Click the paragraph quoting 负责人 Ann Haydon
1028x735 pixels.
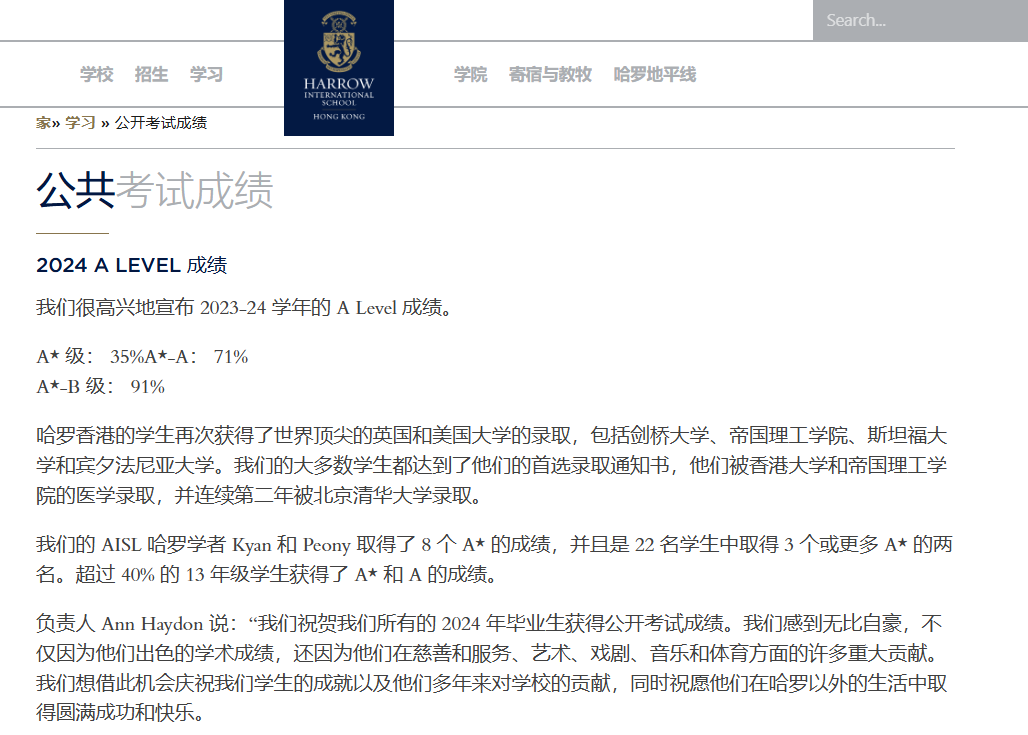pos(492,667)
